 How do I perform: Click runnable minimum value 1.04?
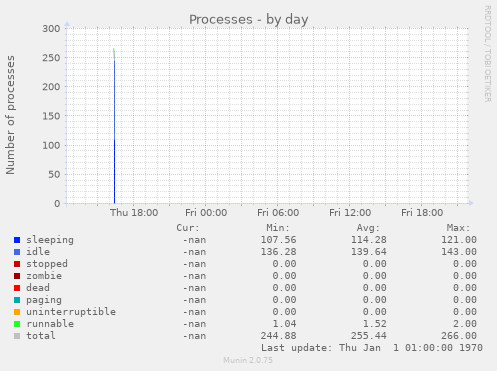284,324
